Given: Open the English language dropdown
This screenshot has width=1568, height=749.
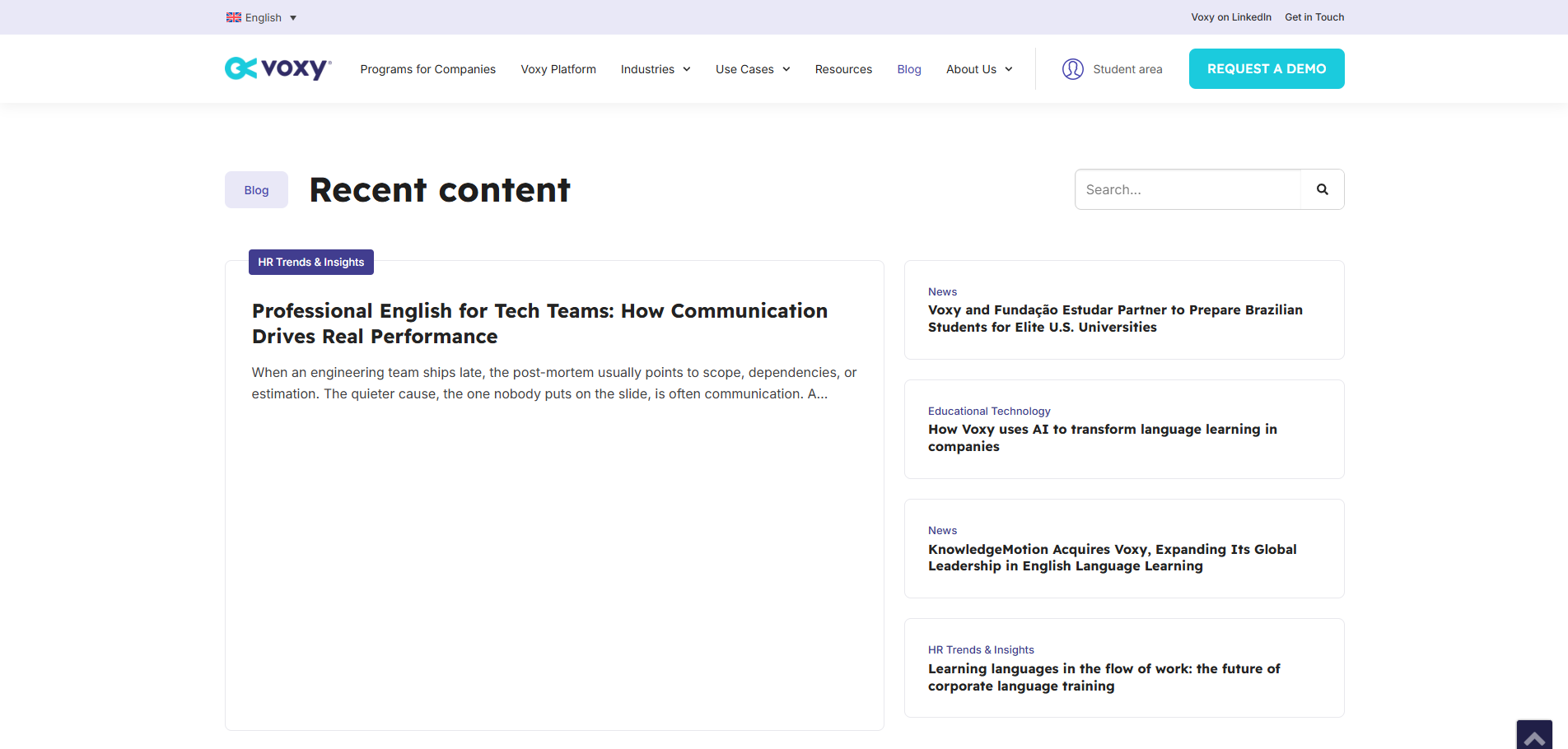Looking at the screenshot, I should (262, 17).
